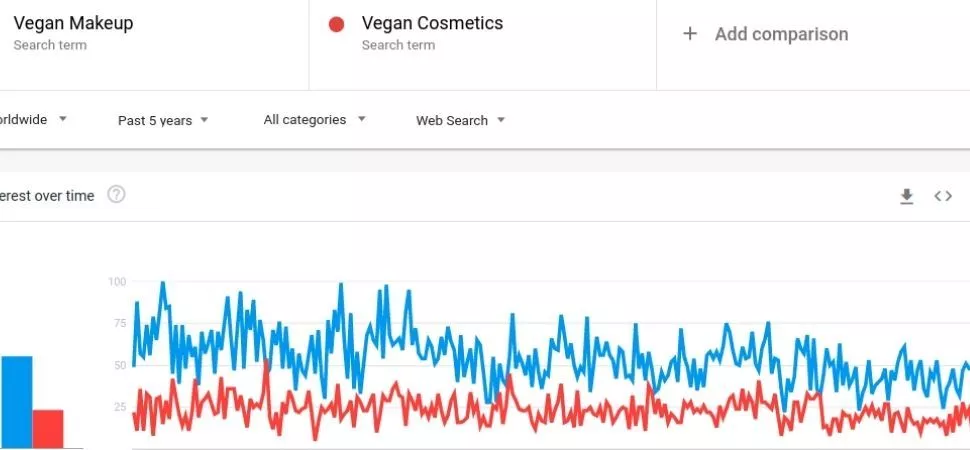Open the interest over time help icon
The height and width of the screenshot is (450, 970).
[116, 195]
